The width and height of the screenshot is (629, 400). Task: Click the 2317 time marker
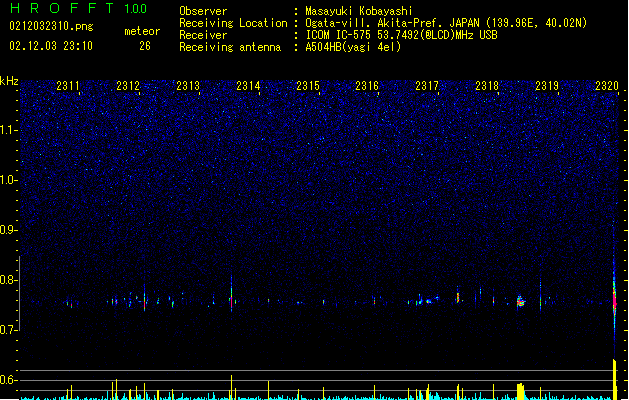point(427,86)
